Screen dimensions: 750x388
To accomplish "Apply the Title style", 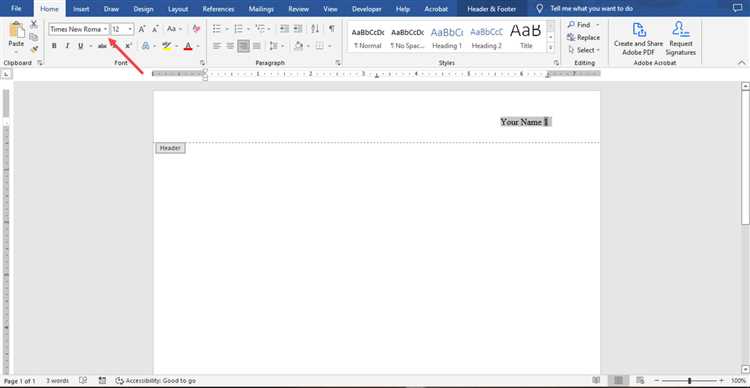I will (526, 37).
